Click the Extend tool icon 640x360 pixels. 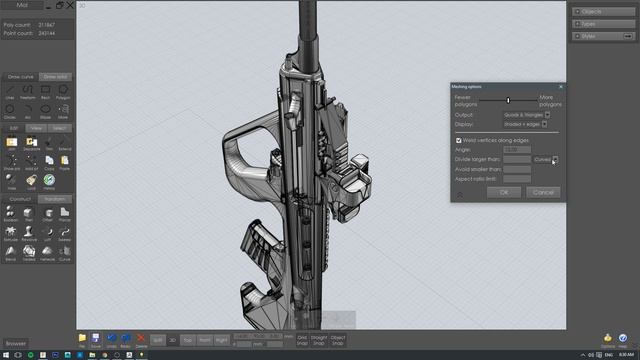(64, 144)
